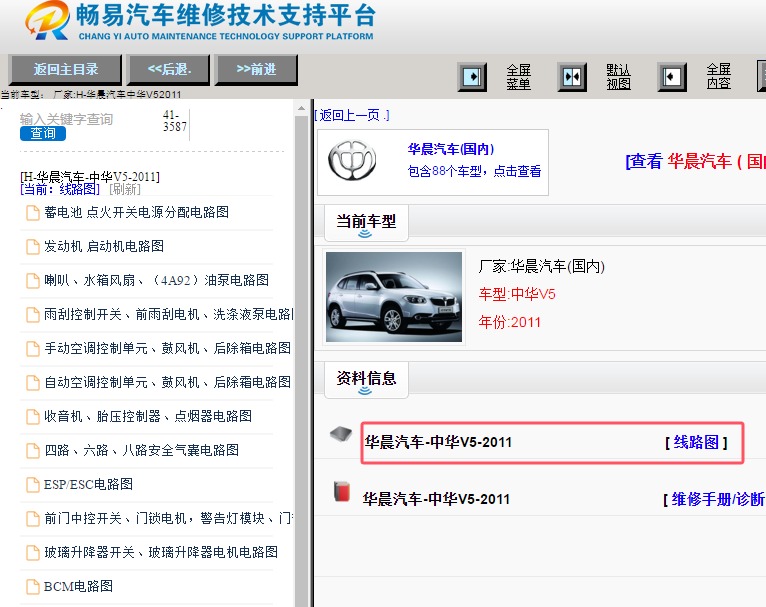Click the 全屏菜单 text label
The image size is (766, 607).
518,77
